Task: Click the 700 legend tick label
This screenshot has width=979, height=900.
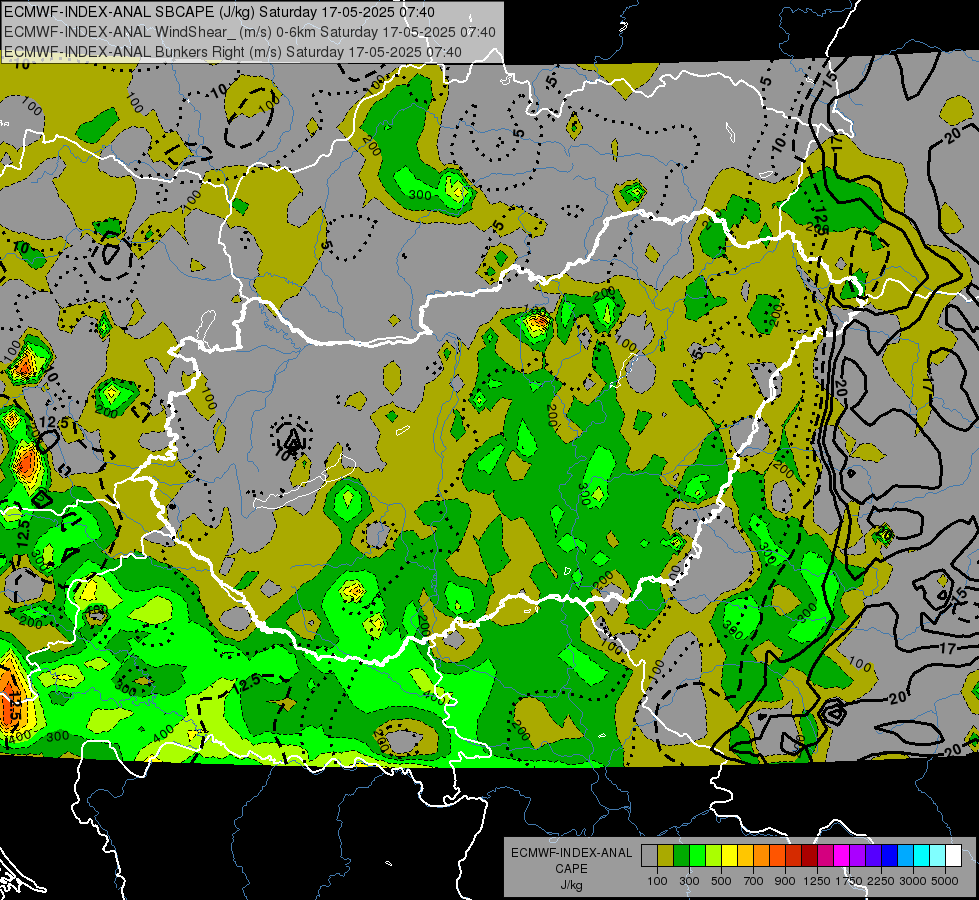Action: (754, 881)
